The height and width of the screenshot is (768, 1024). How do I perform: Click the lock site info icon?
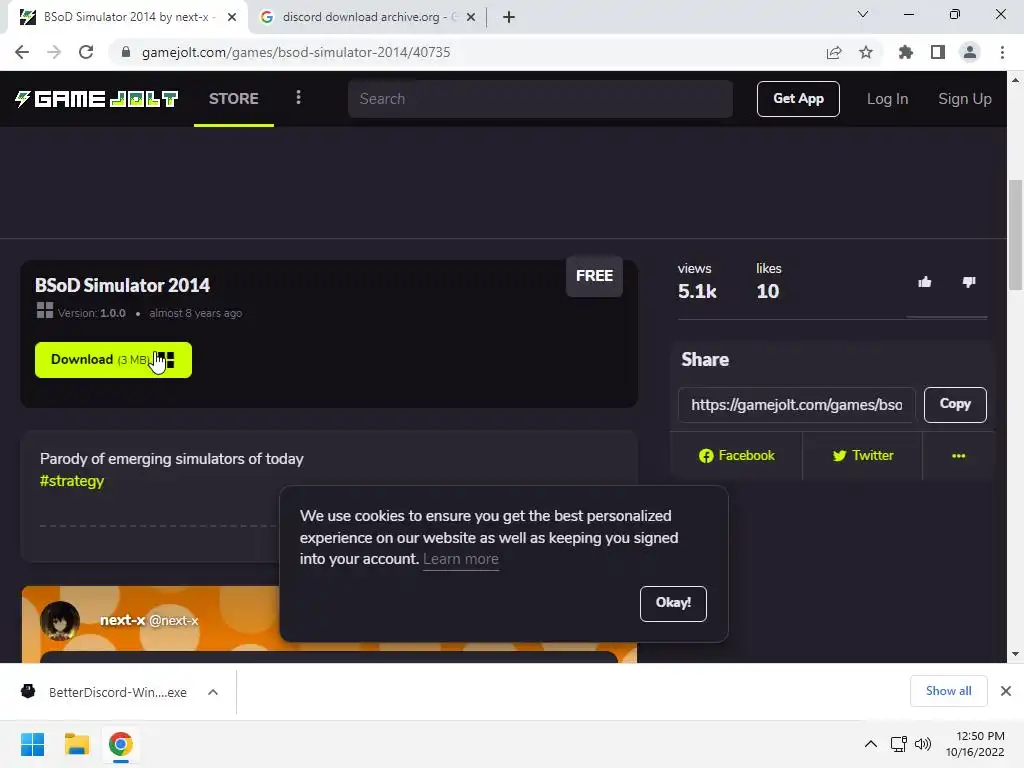coord(126,52)
